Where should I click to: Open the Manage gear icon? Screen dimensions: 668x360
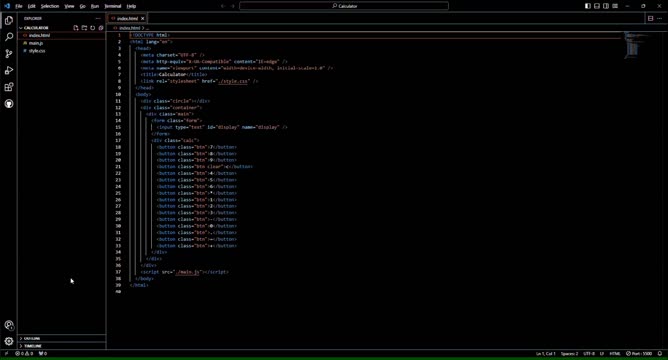tap(9, 341)
